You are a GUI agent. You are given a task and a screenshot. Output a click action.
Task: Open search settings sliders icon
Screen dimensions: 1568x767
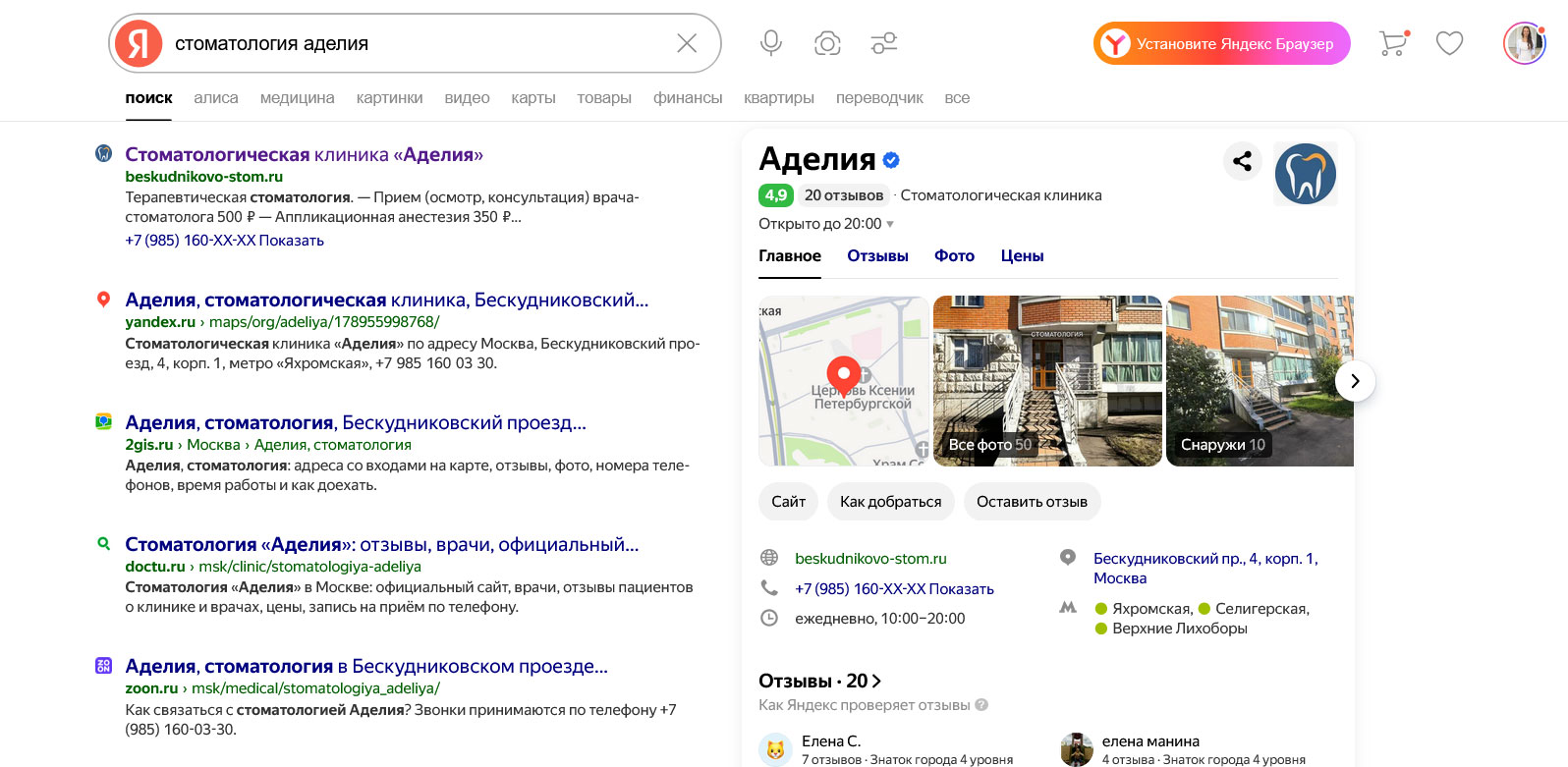point(884,43)
